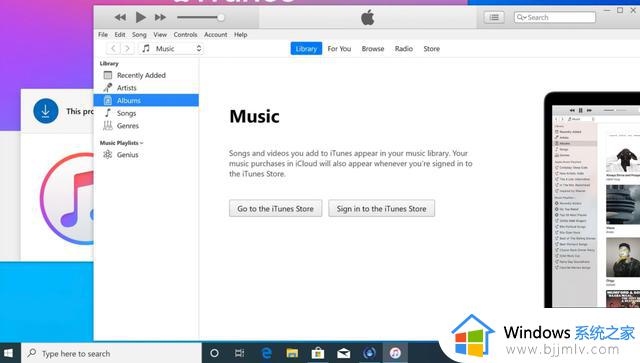Viewport: 640px width, 363px height.
Task: Click the iTunes icon on the taskbar
Action: pyautogui.click(x=395, y=353)
